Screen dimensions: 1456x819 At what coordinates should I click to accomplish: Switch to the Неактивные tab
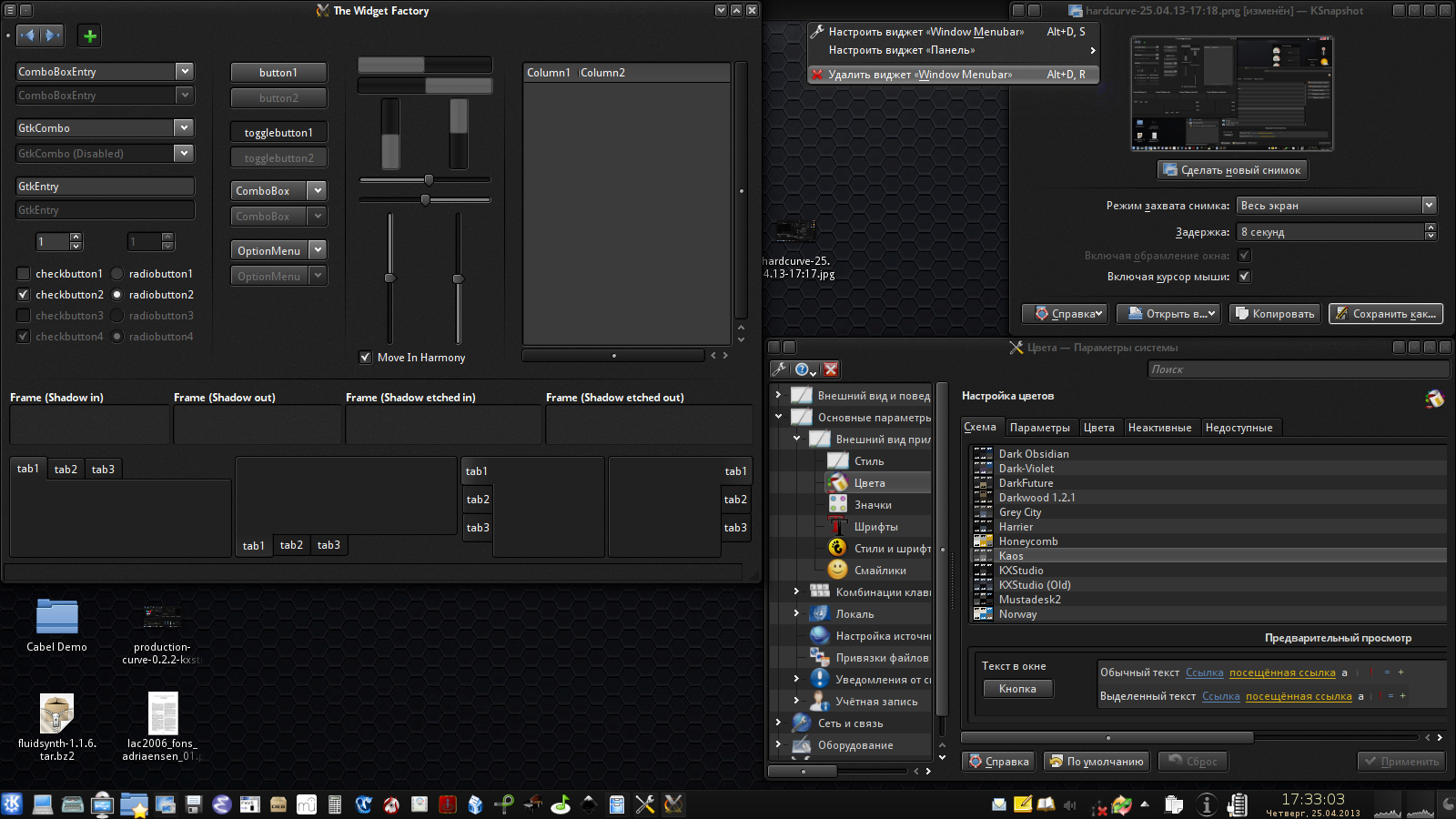click(x=1159, y=428)
